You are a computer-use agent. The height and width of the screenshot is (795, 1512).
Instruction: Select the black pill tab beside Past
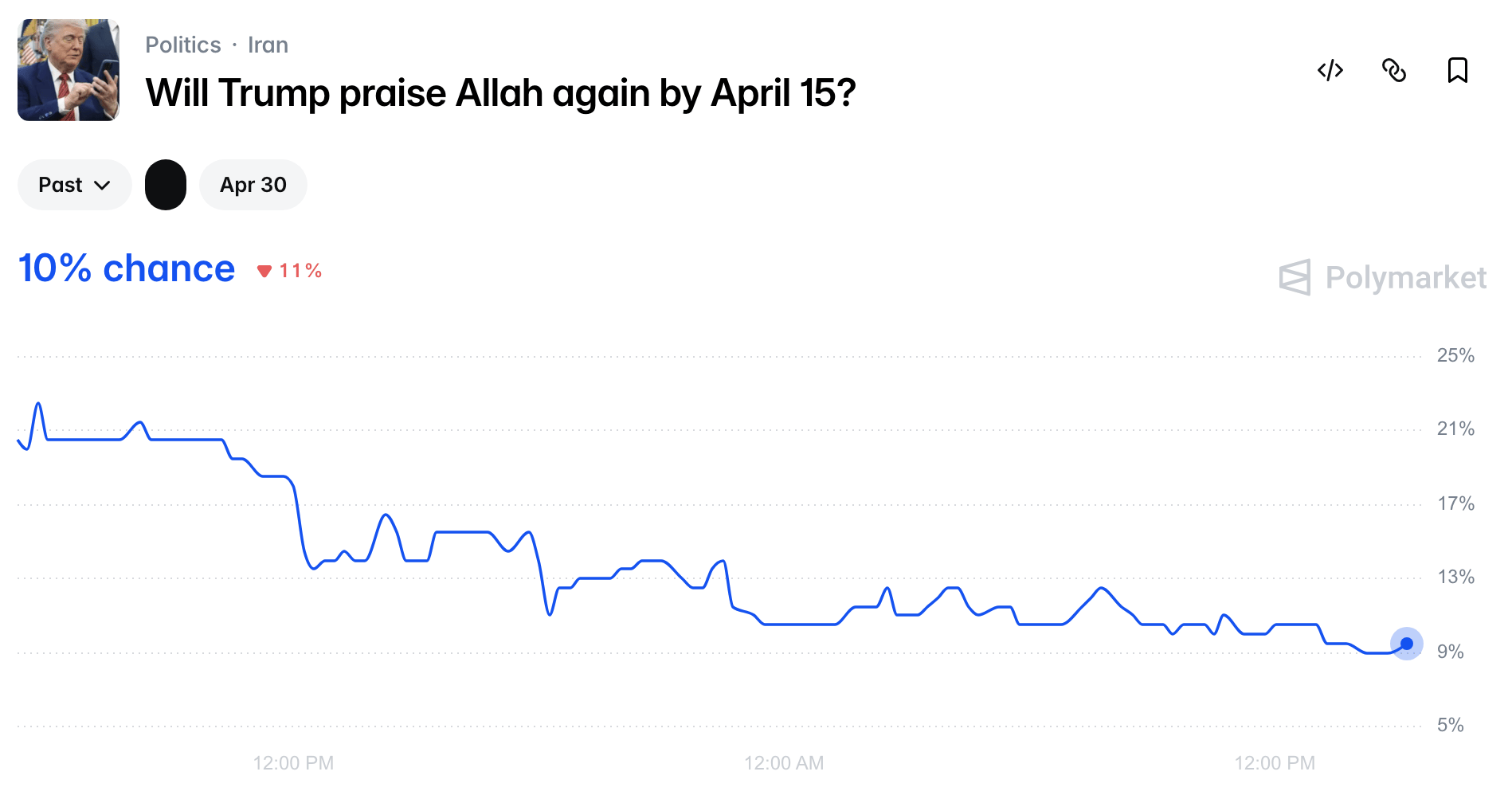click(166, 185)
